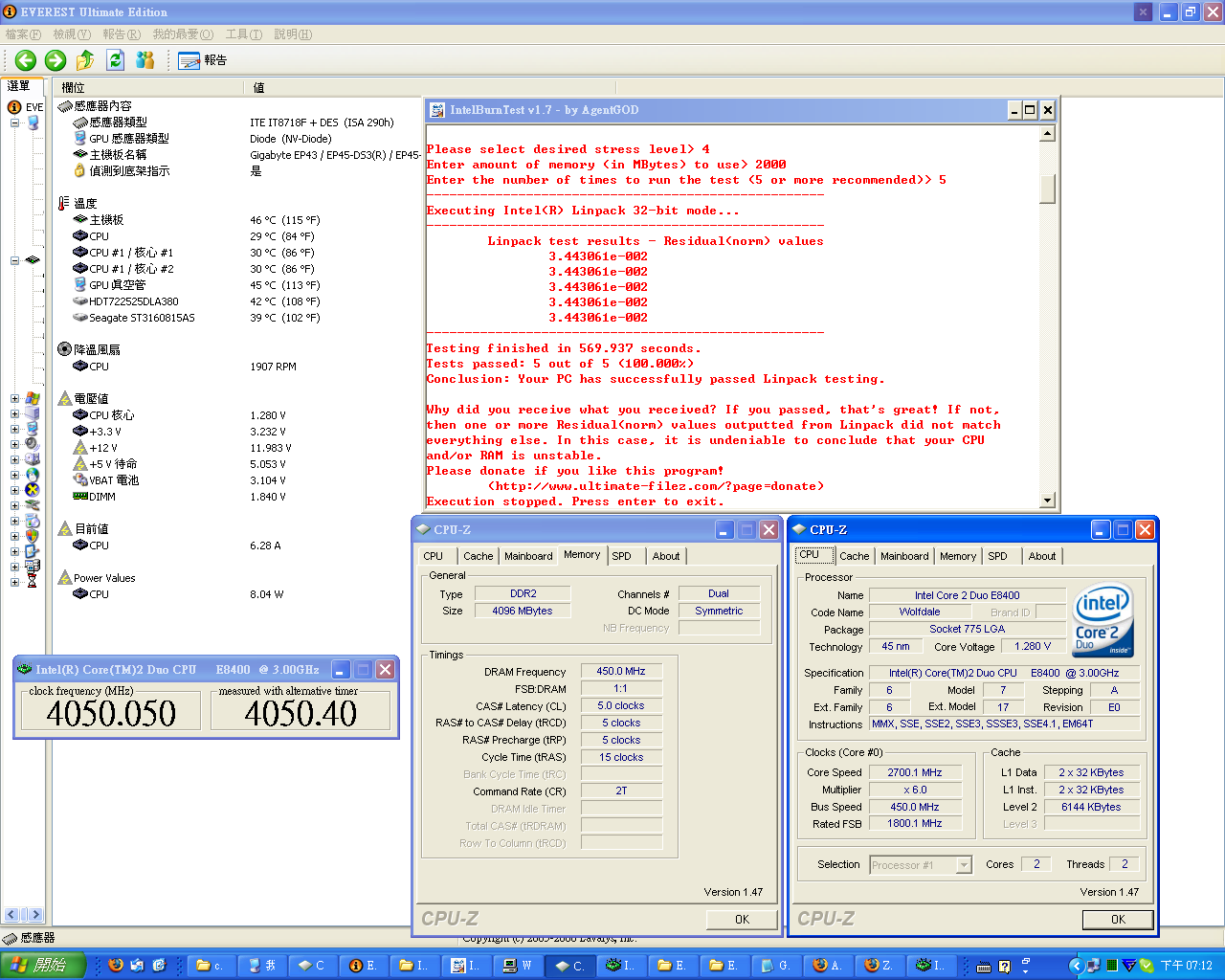Select the hourglass benchmark icon in left tree
Image resolution: width=1225 pixels, height=980 pixels.
33,582
